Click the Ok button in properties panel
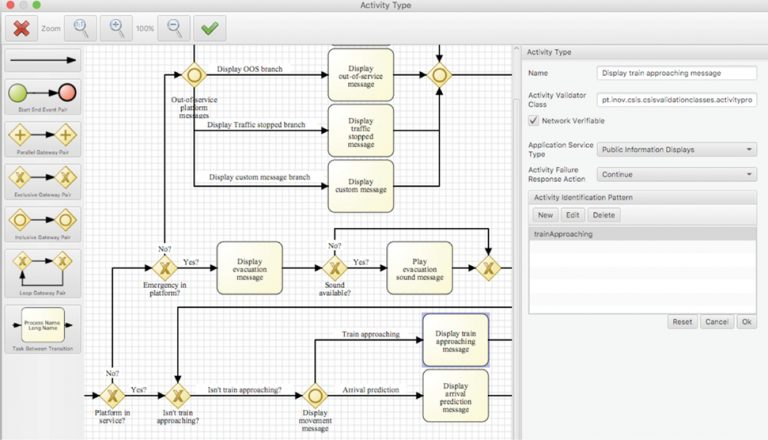This screenshot has height=440, width=768. [x=745, y=322]
